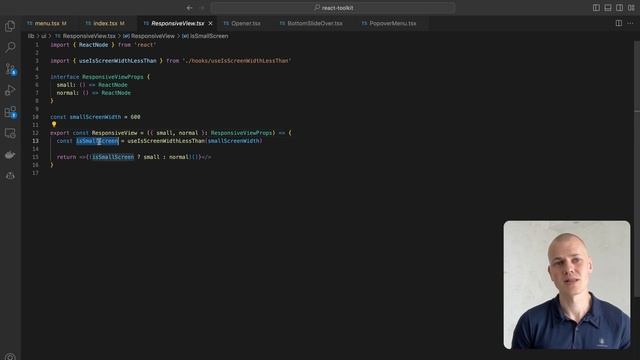Click useIsScreenWidthLessThan in the import line
The height and width of the screenshot is (360, 640).
pos(118,61)
